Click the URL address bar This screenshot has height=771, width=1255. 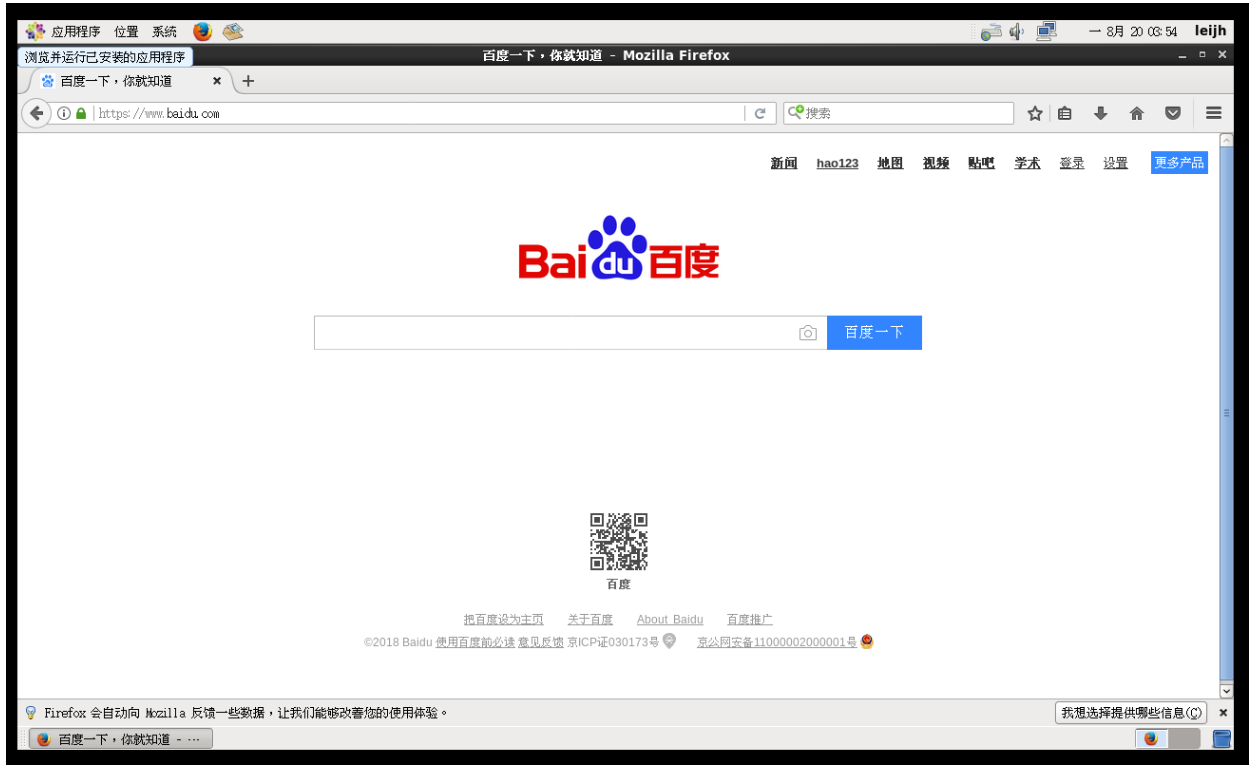pyautogui.click(x=420, y=113)
